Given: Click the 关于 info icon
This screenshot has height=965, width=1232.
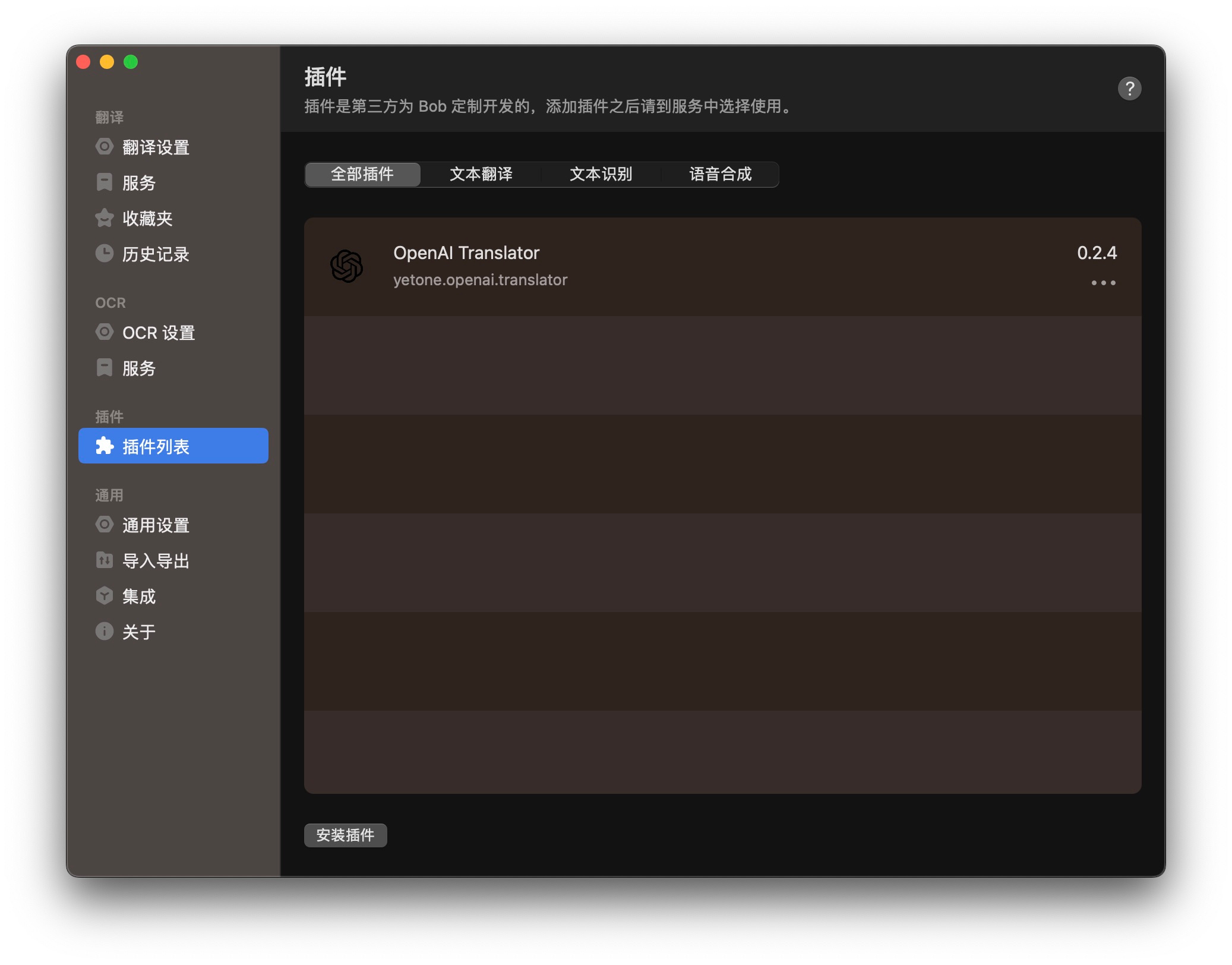Looking at the screenshot, I should click(105, 632).
